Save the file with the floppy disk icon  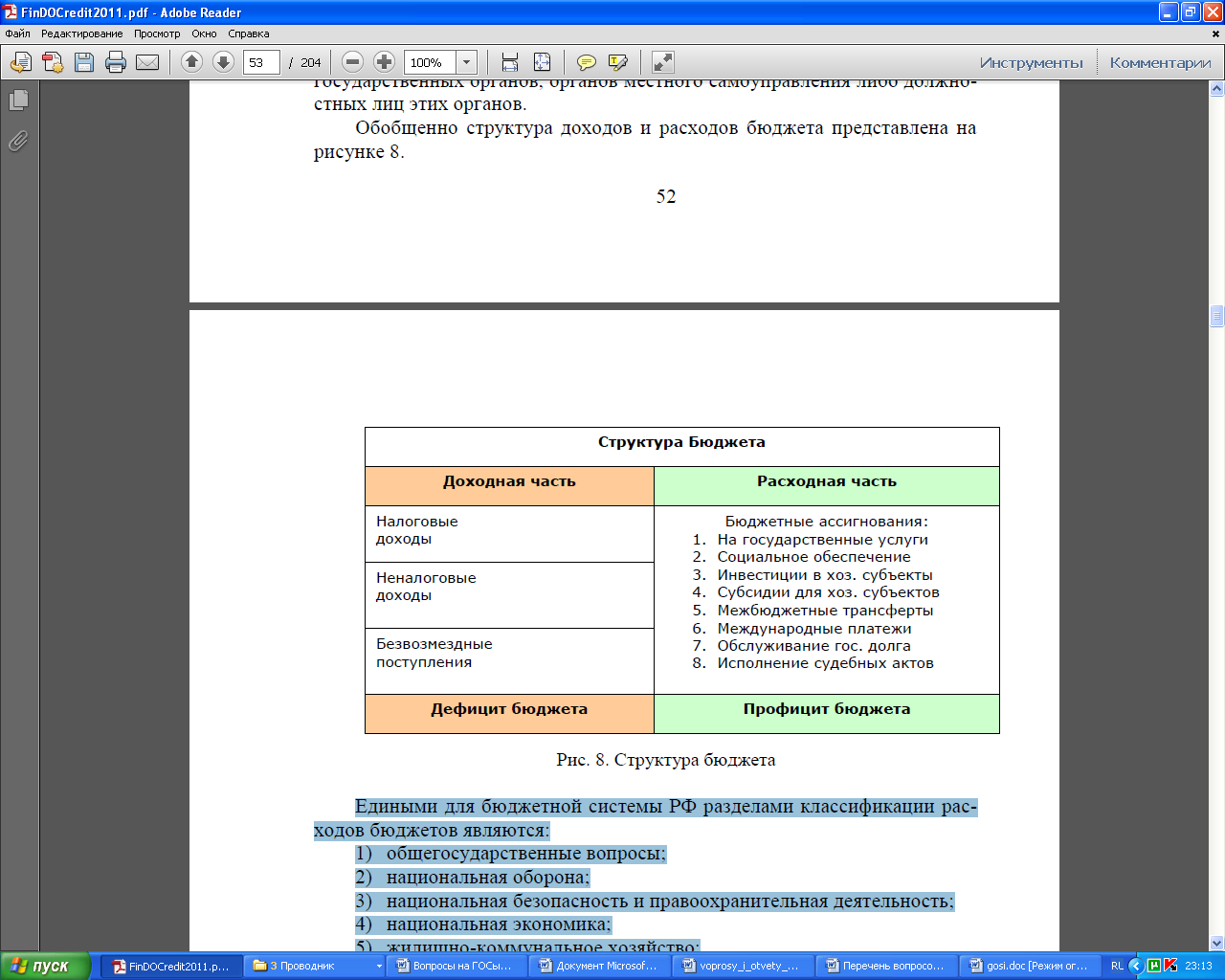[x=84, y=62]
